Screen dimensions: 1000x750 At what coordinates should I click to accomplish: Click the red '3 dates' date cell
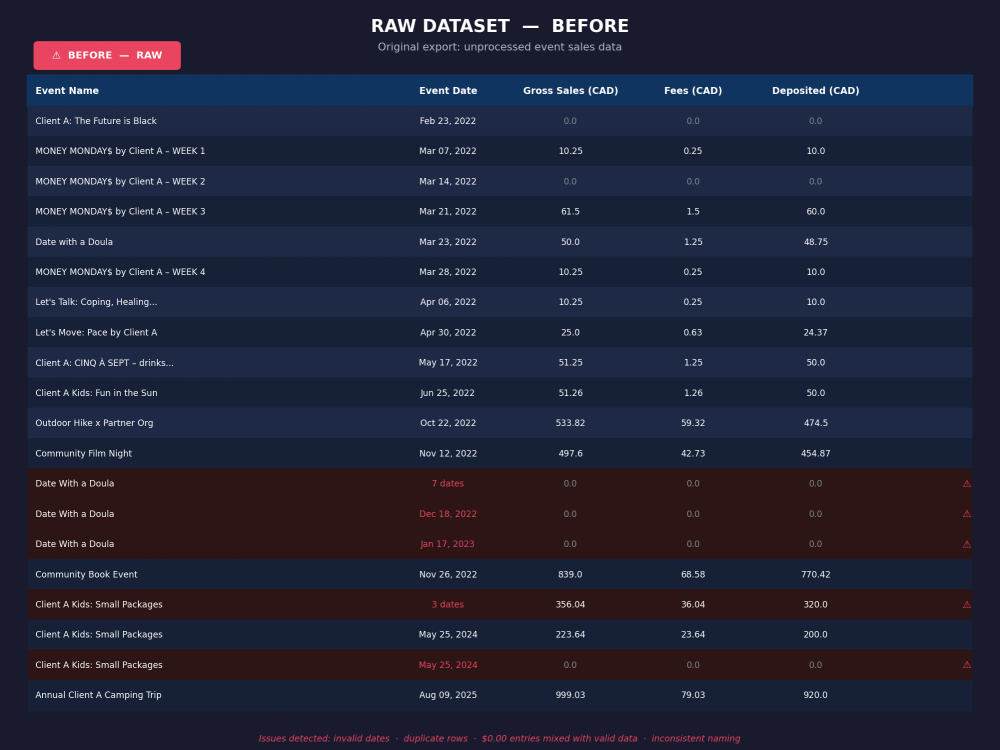click(448, 605)
